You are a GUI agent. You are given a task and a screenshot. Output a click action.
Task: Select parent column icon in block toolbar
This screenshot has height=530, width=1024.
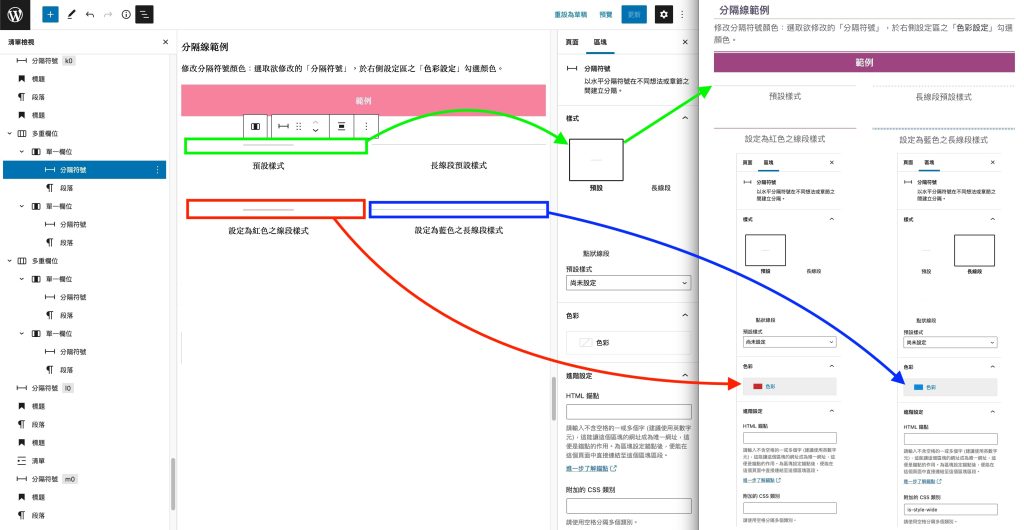coord(255,127)
